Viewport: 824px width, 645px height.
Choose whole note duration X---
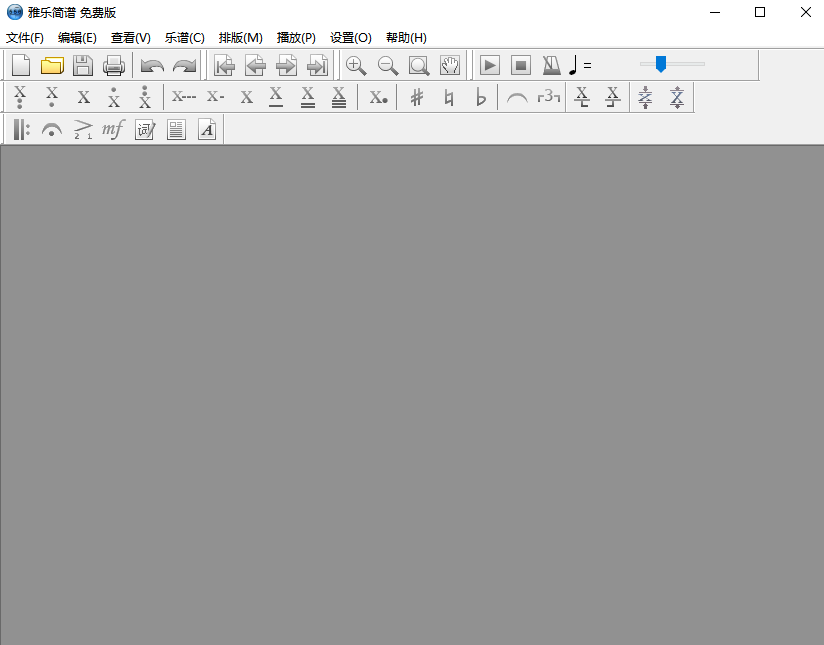184,97
